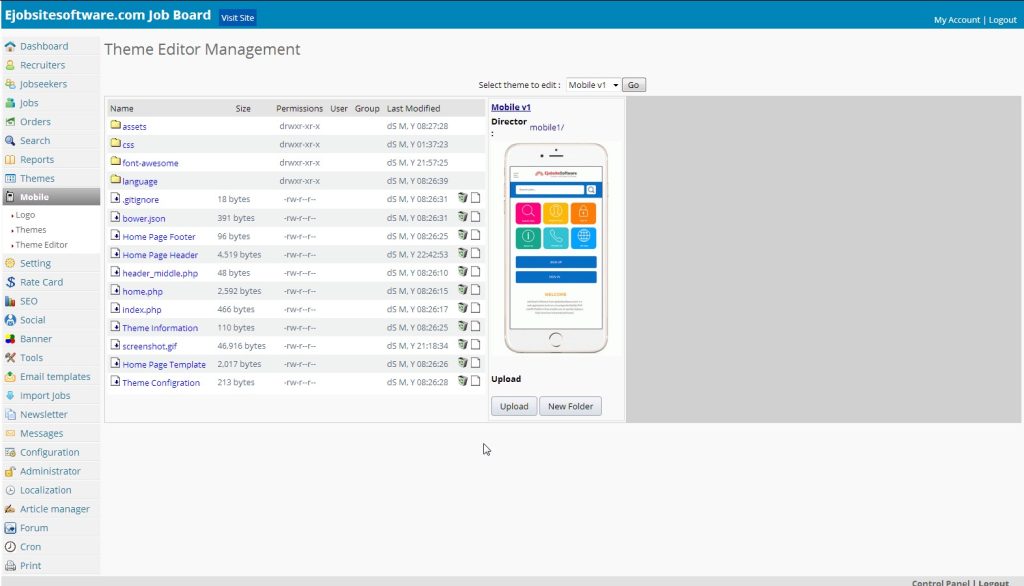The width and height of the screenshot is (1024, 586).
Task: Click the Go button next to theme selector
Action: [633, 85]
